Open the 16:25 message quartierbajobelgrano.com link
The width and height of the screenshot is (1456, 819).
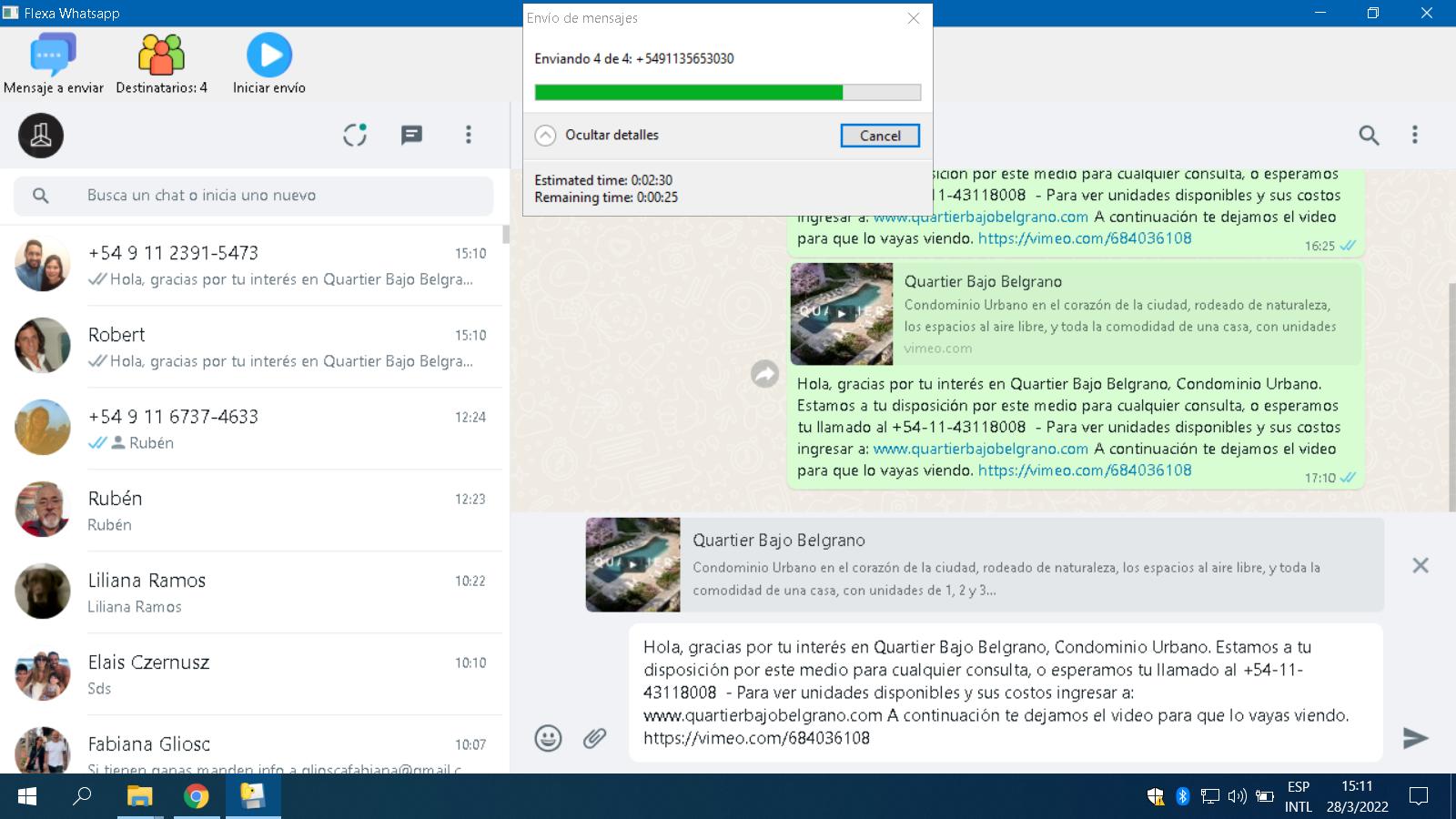[980, 217]
